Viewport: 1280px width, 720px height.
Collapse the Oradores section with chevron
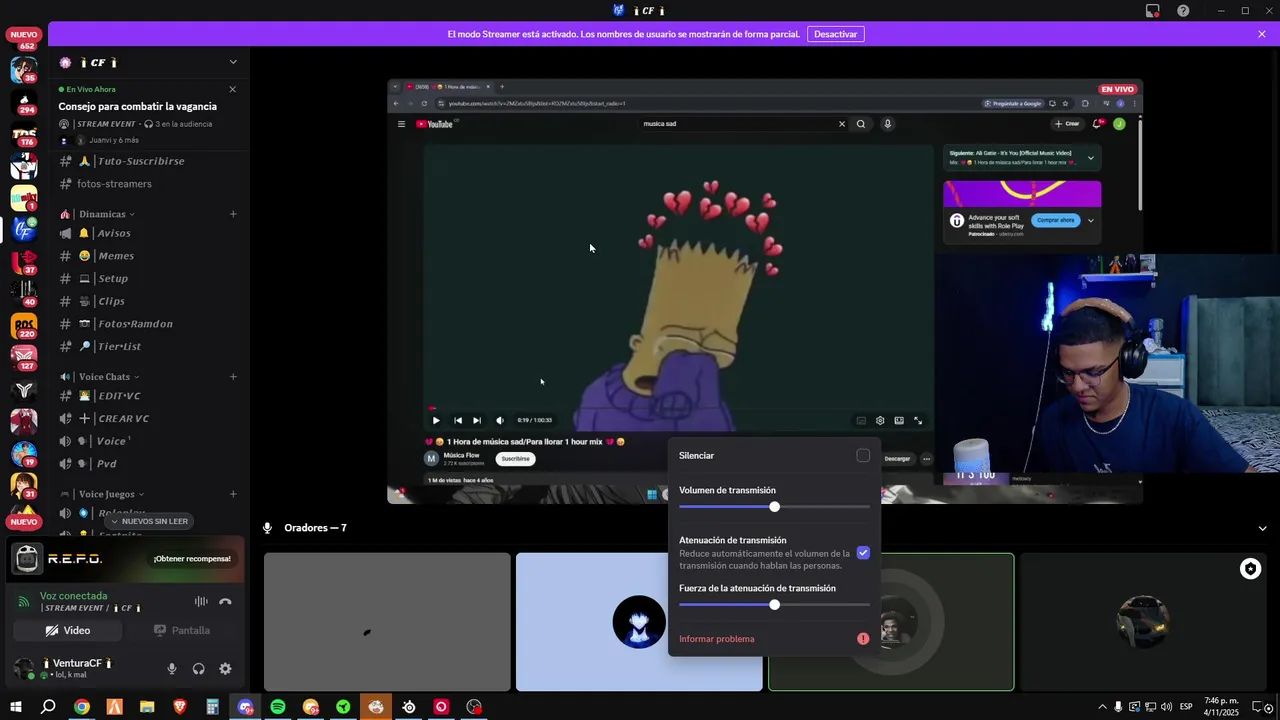[x=1262, y=528]
